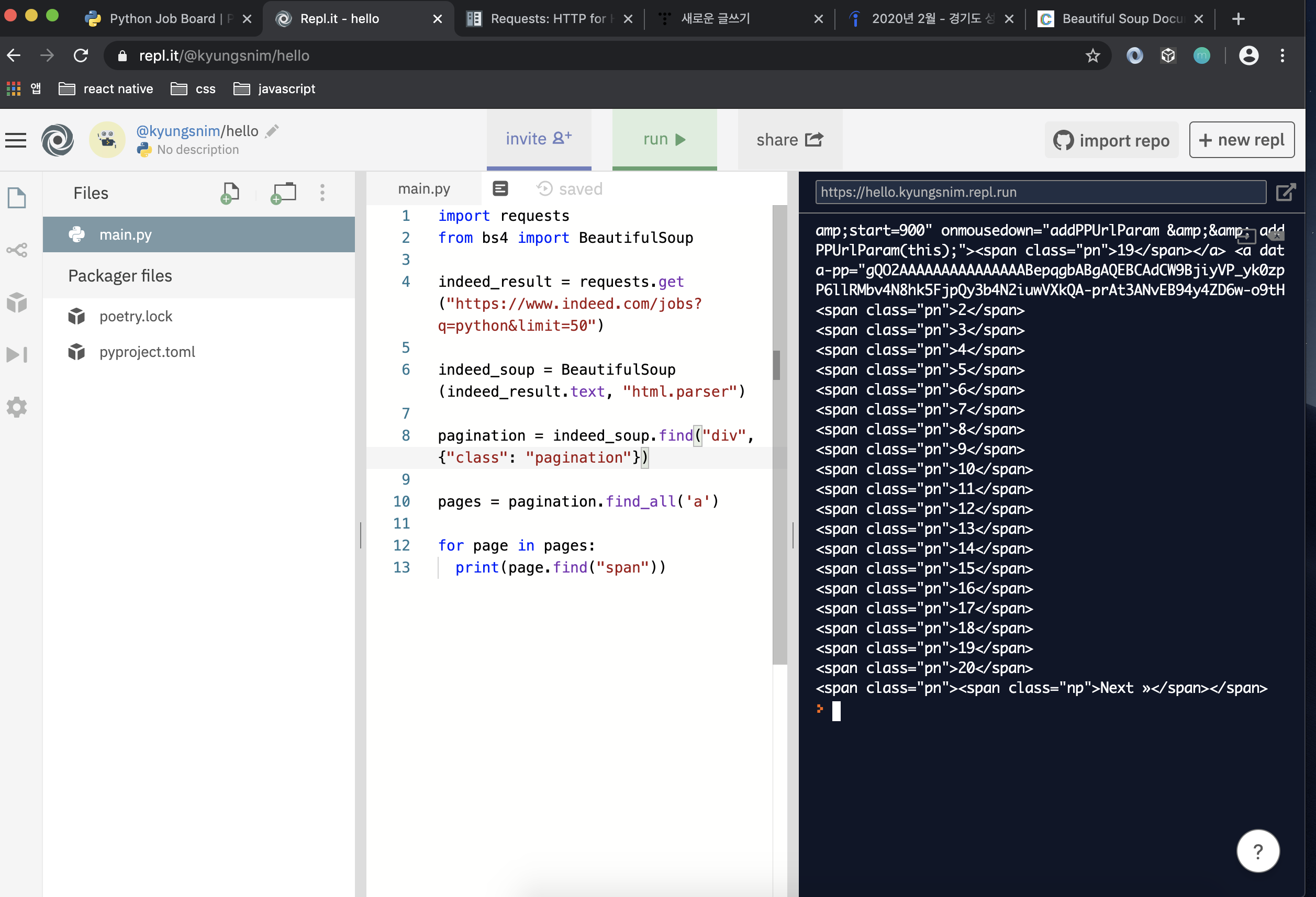Click the code formatter icon beside main.py

pos(500,188)
